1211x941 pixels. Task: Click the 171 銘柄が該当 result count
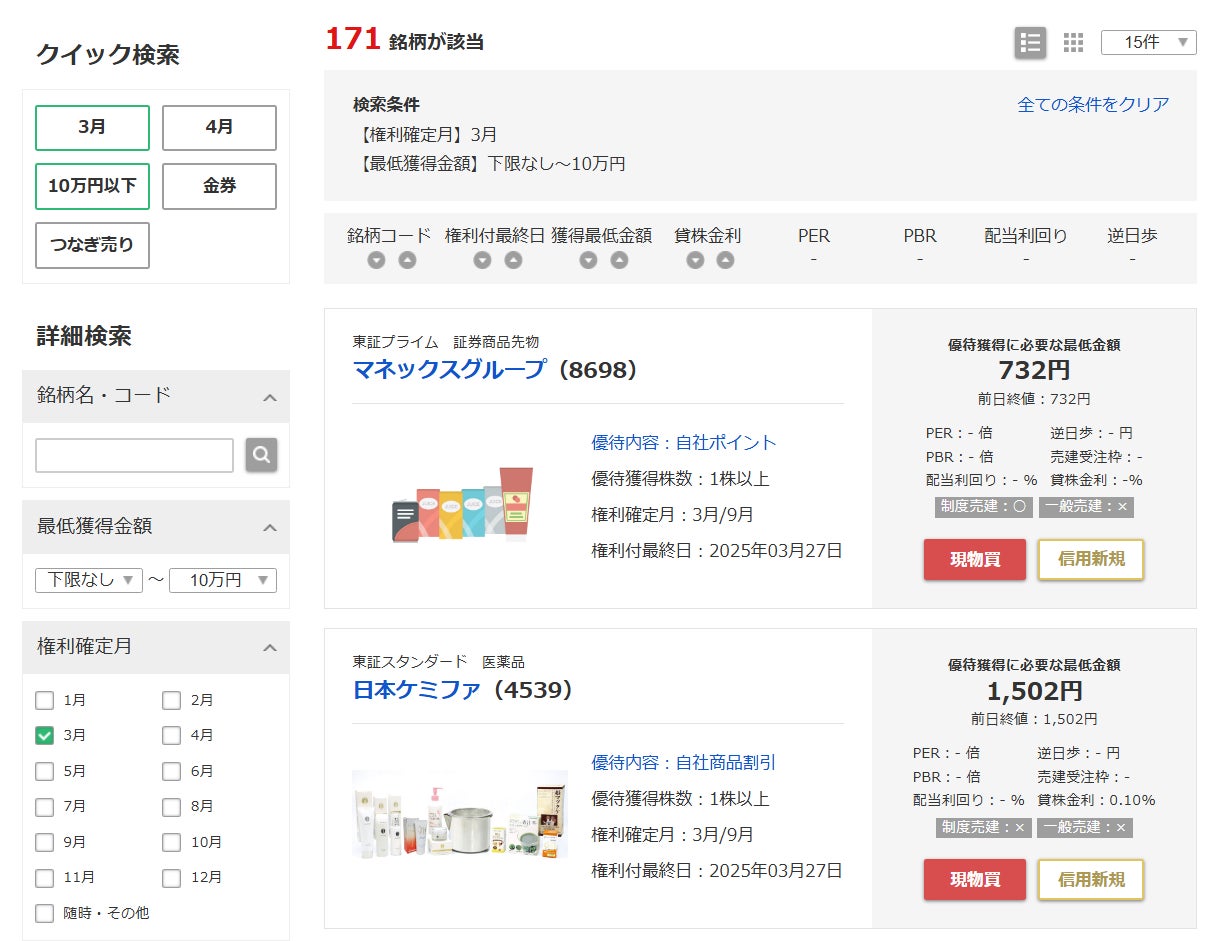coord(405,40)
